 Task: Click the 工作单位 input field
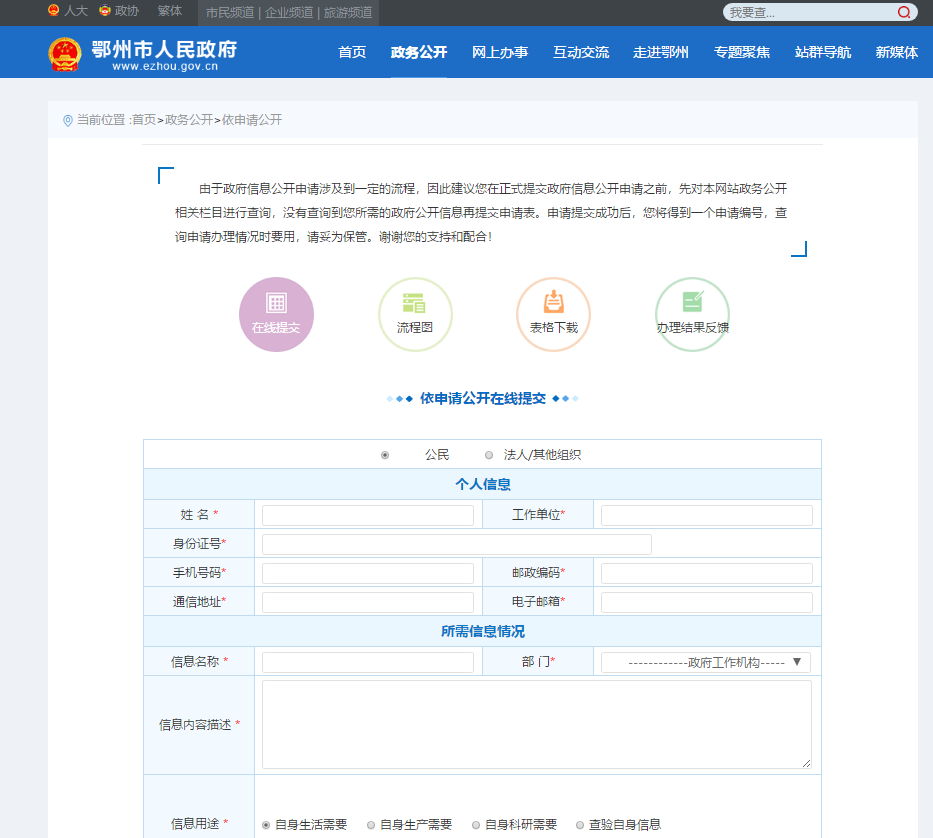pos(706,515)
